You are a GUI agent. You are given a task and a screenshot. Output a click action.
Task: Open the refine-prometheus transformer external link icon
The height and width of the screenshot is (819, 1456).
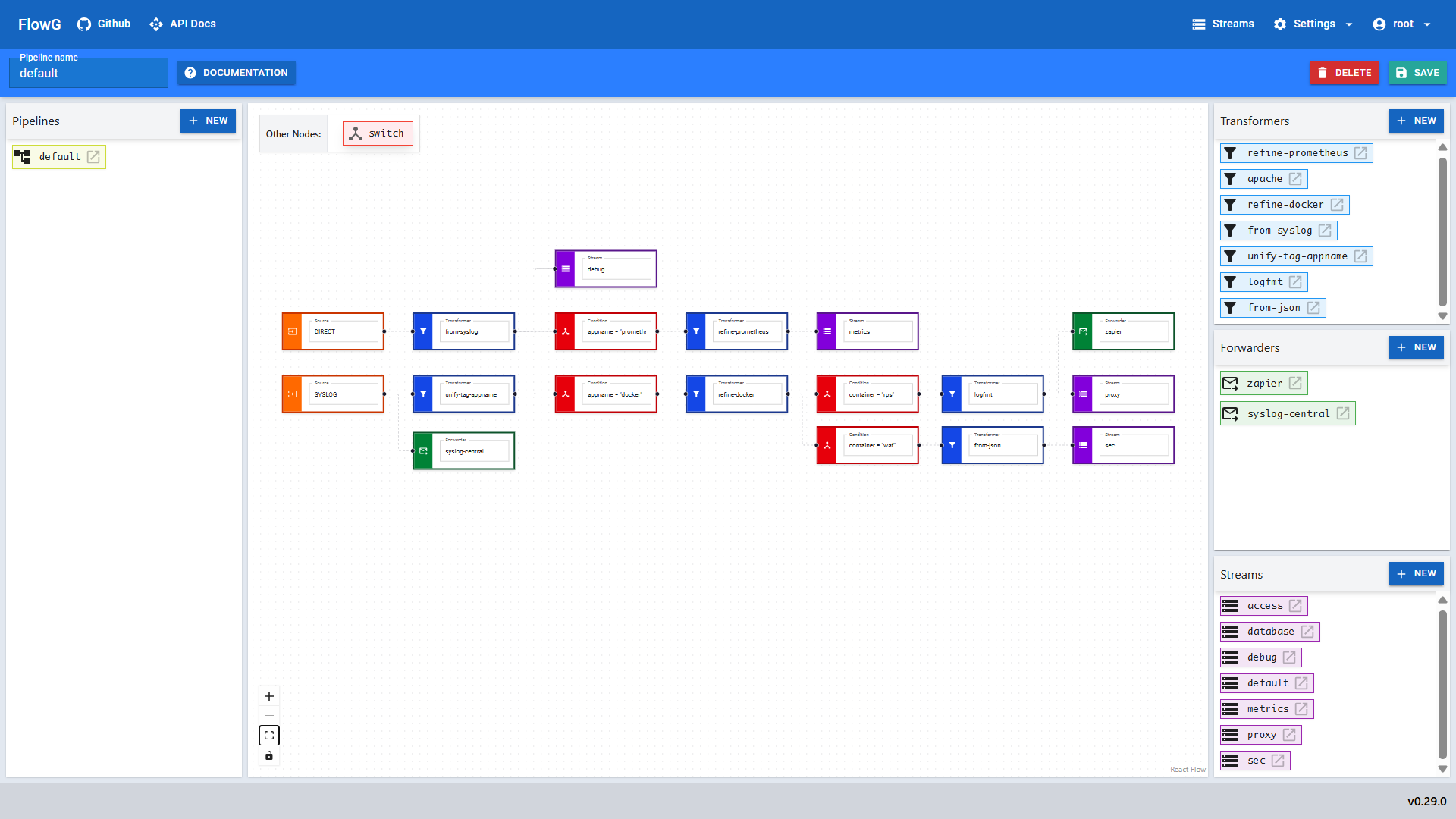(1360, 153)
